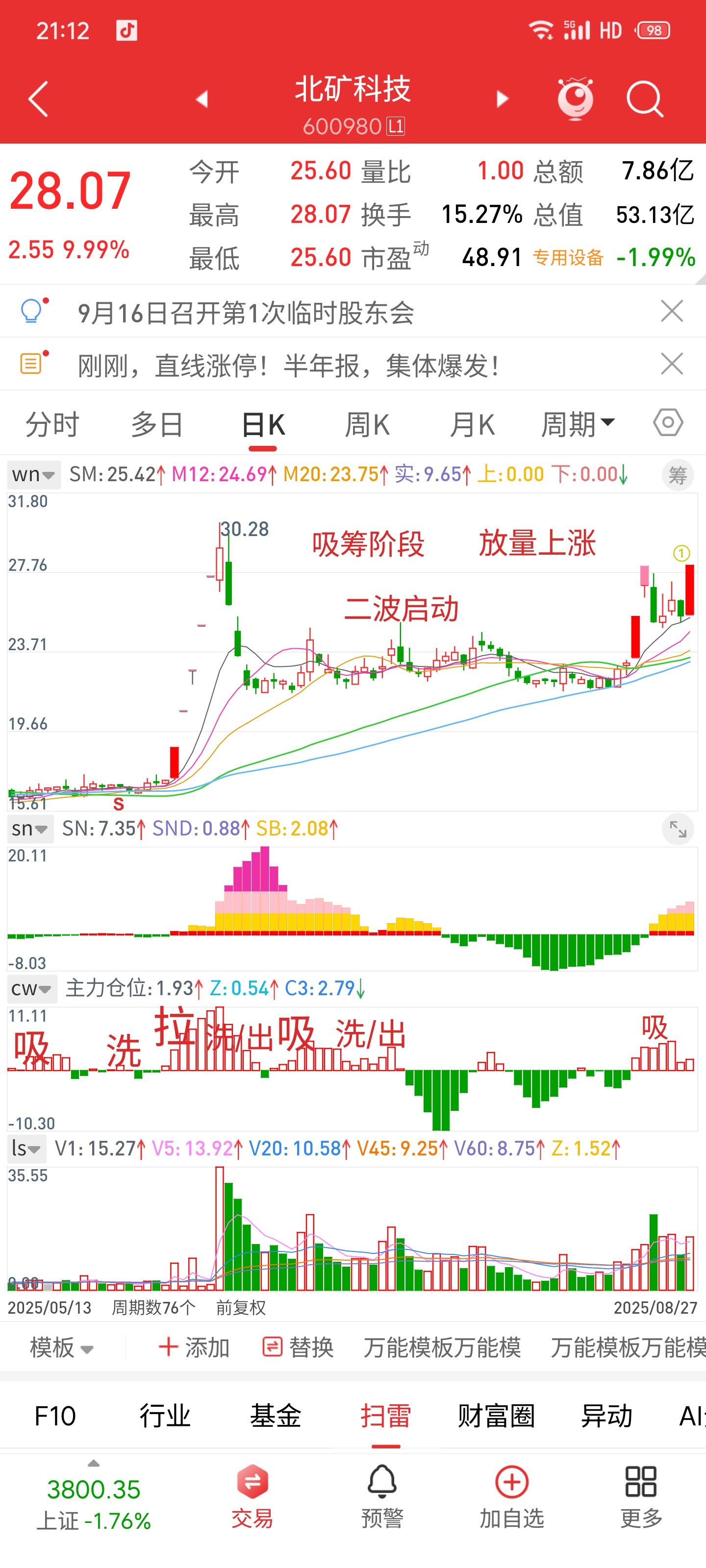Open the mascot assistant icon

click(x=575, y=98)
